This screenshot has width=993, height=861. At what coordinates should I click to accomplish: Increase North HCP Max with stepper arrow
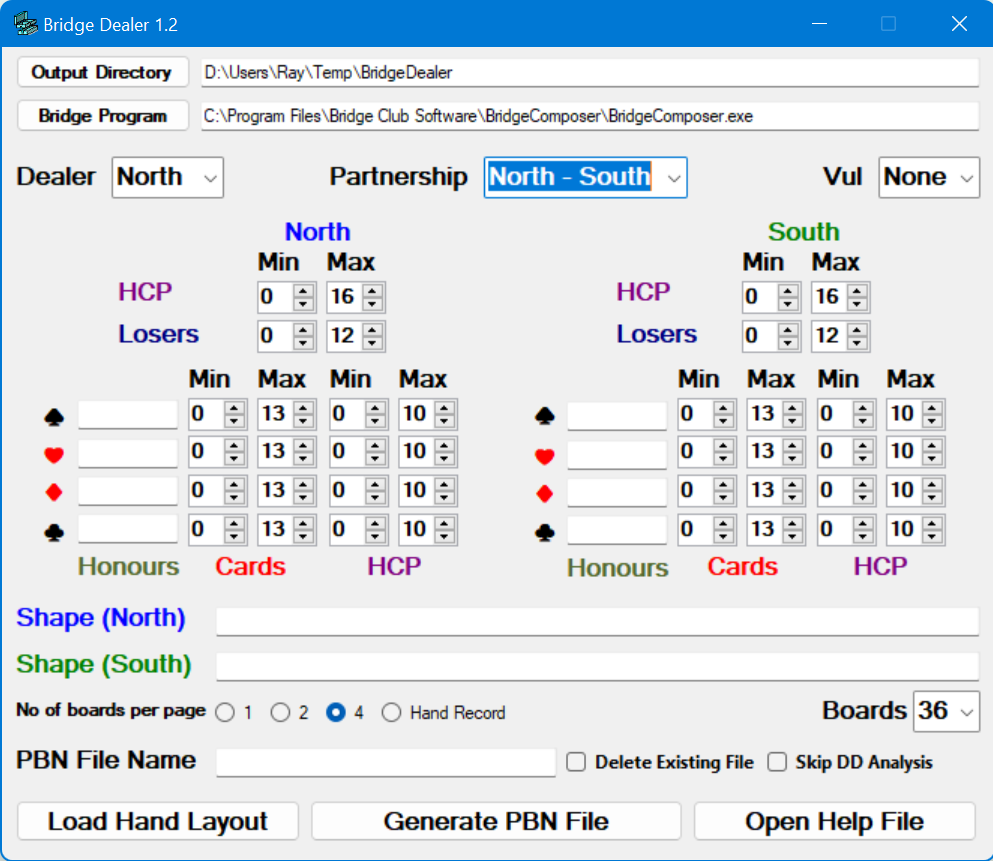(x=372, y=291)
